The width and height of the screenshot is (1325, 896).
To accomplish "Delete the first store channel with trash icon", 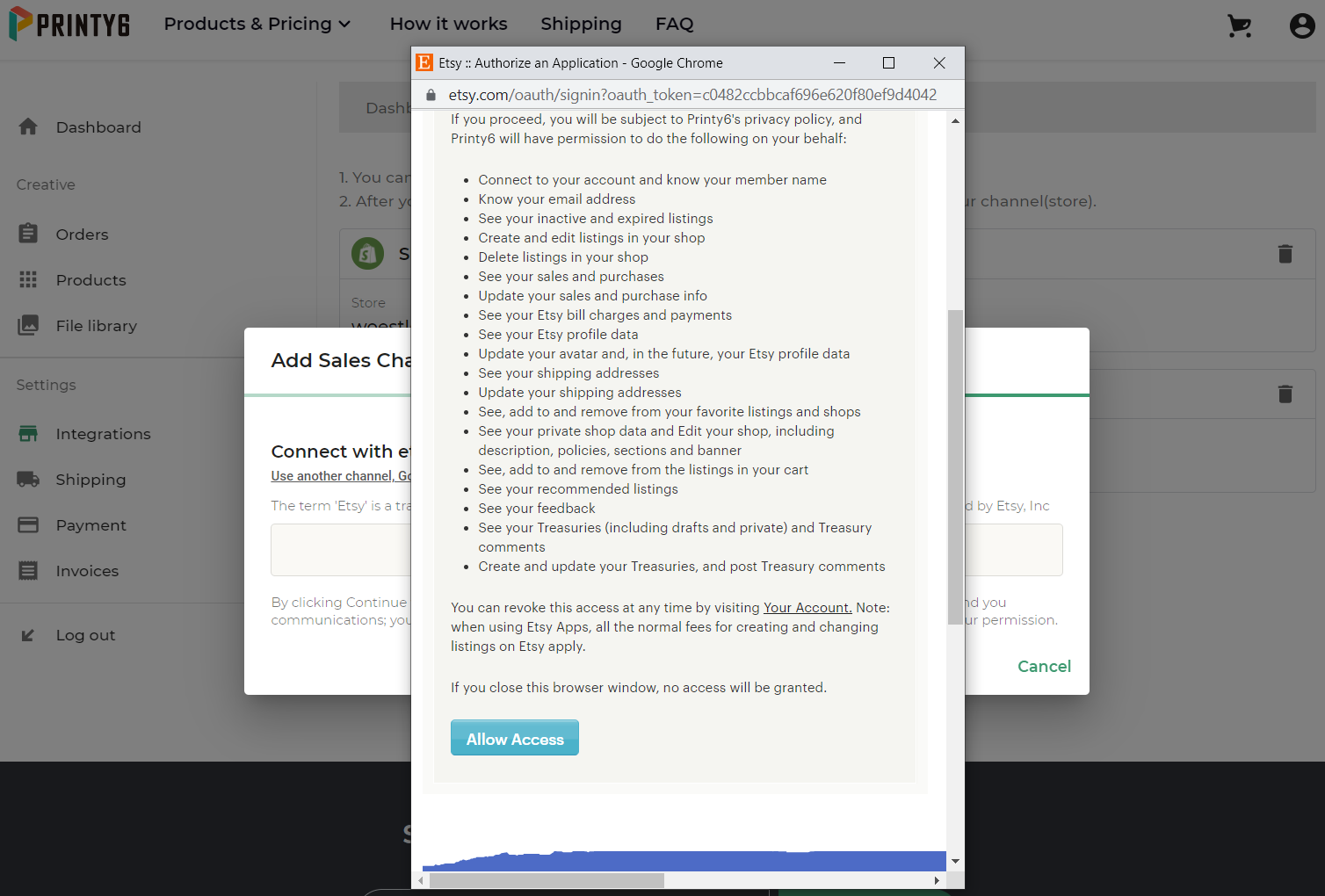I will pyautogui.click(x=1285, y=254).
